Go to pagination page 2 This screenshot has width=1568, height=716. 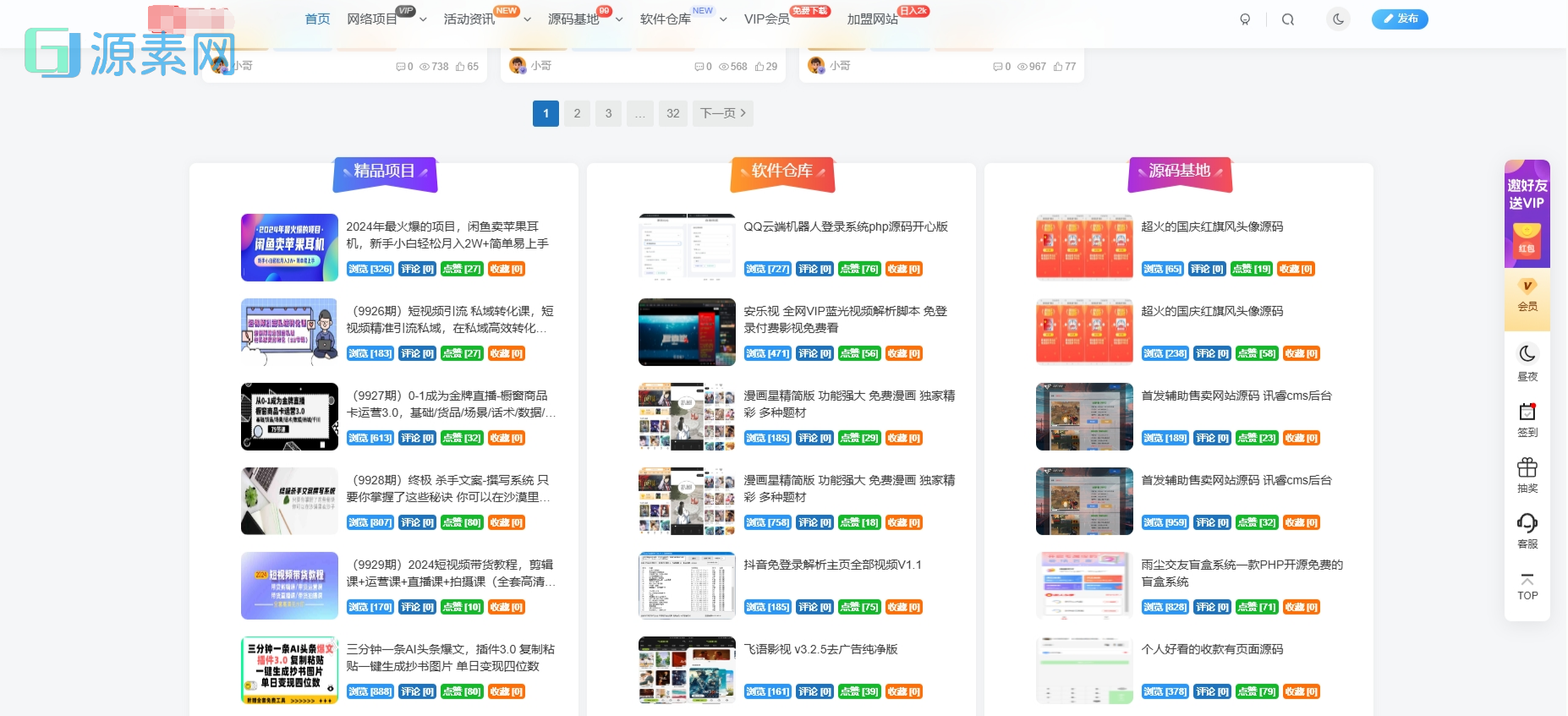577,113
